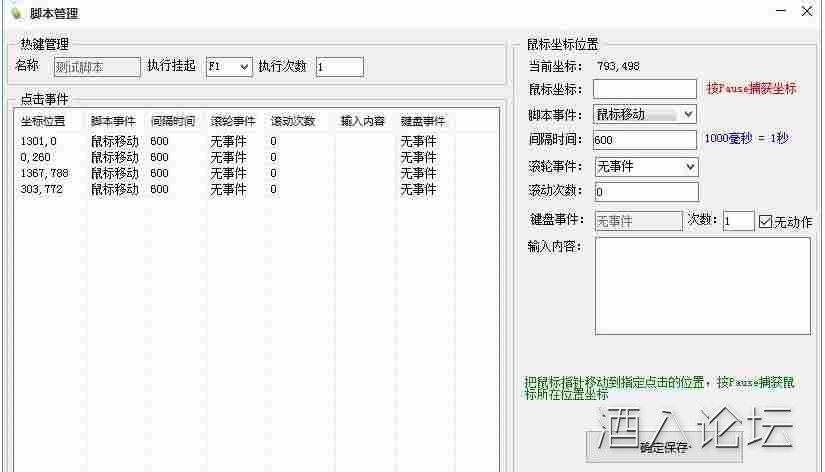
Task: Click the 滚轮事件 column header in list
Action: tap(233, 121)
